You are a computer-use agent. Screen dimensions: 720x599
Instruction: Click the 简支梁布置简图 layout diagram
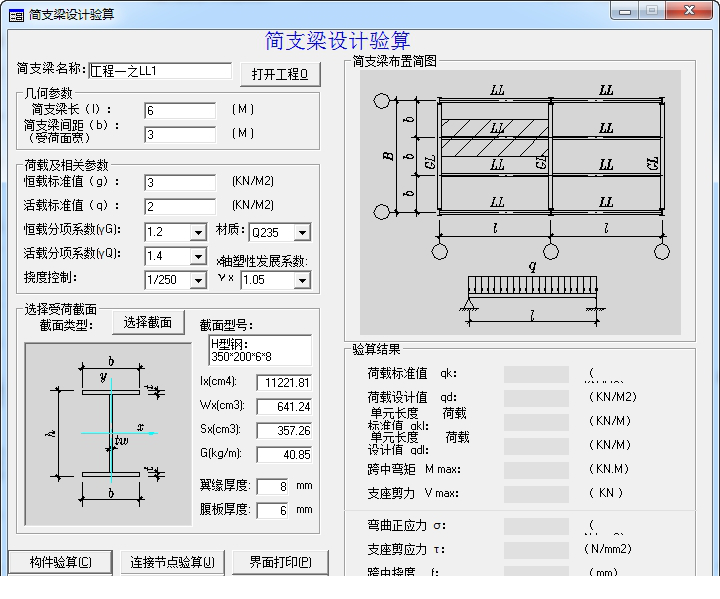(x=520, y=203)
